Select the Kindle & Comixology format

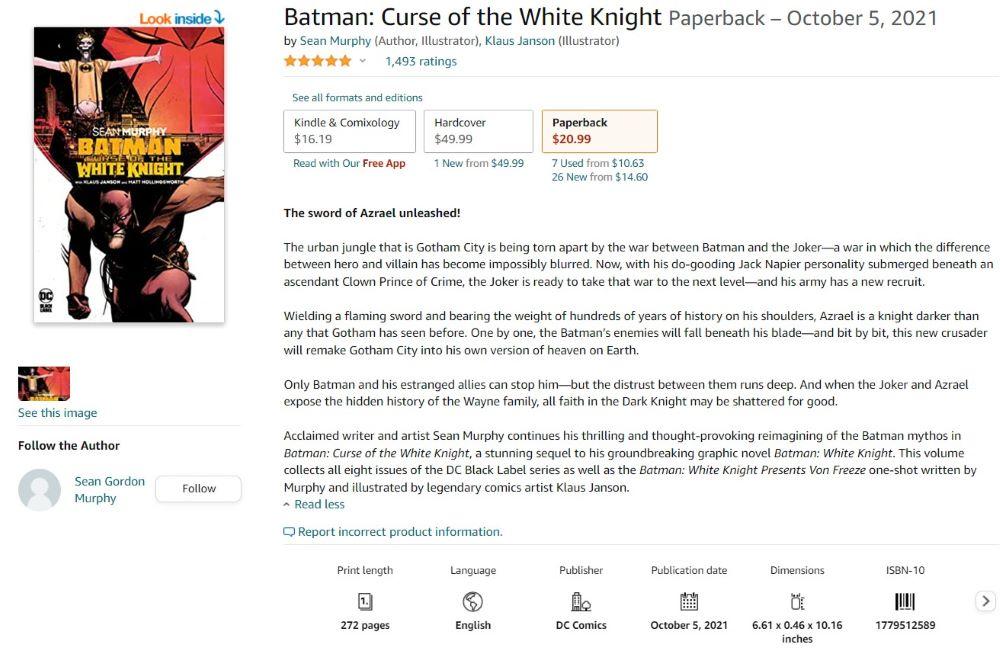tap(347, 131)
